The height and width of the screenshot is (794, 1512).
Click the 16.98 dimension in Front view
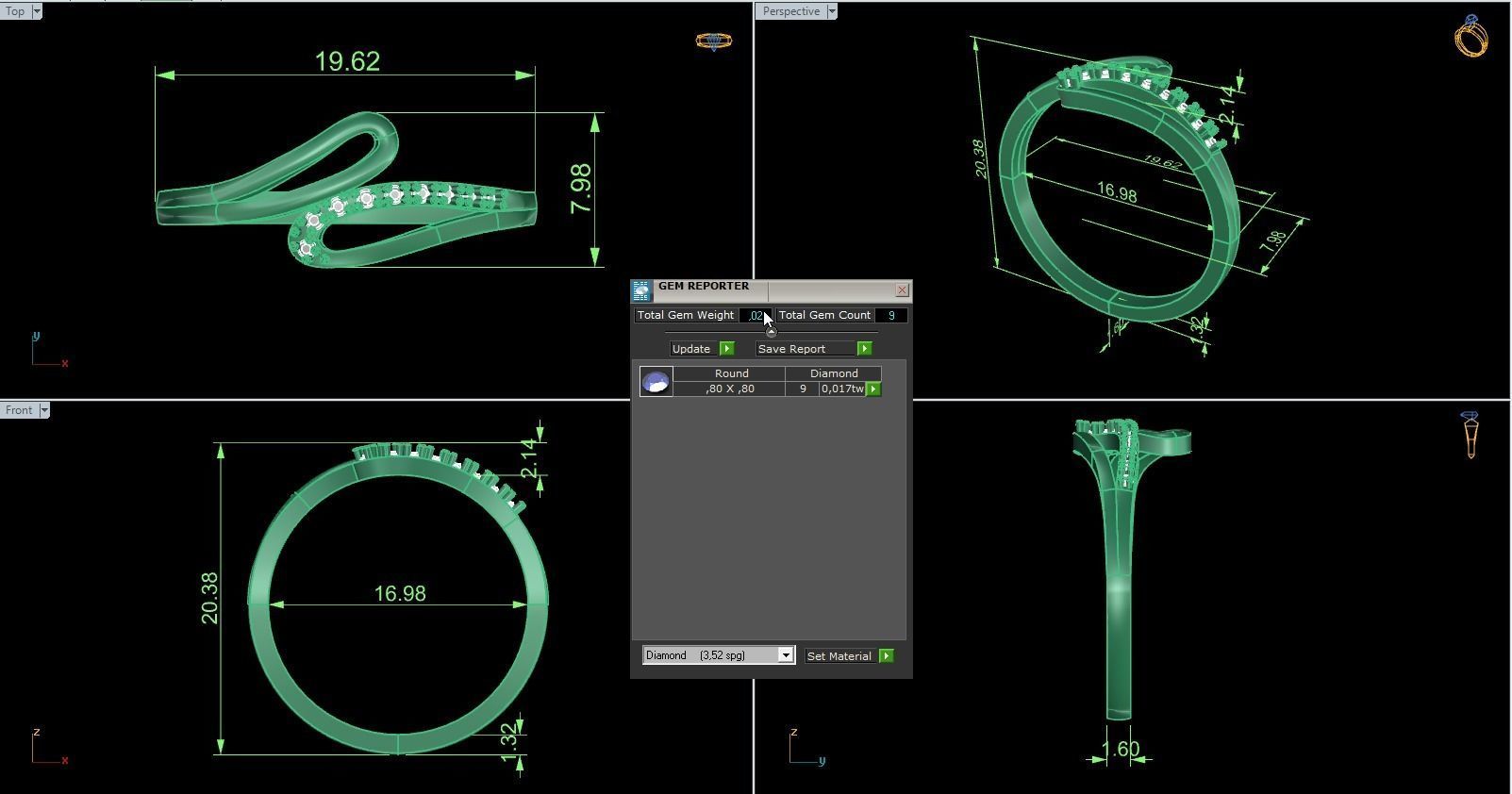[x=400, y=593]
